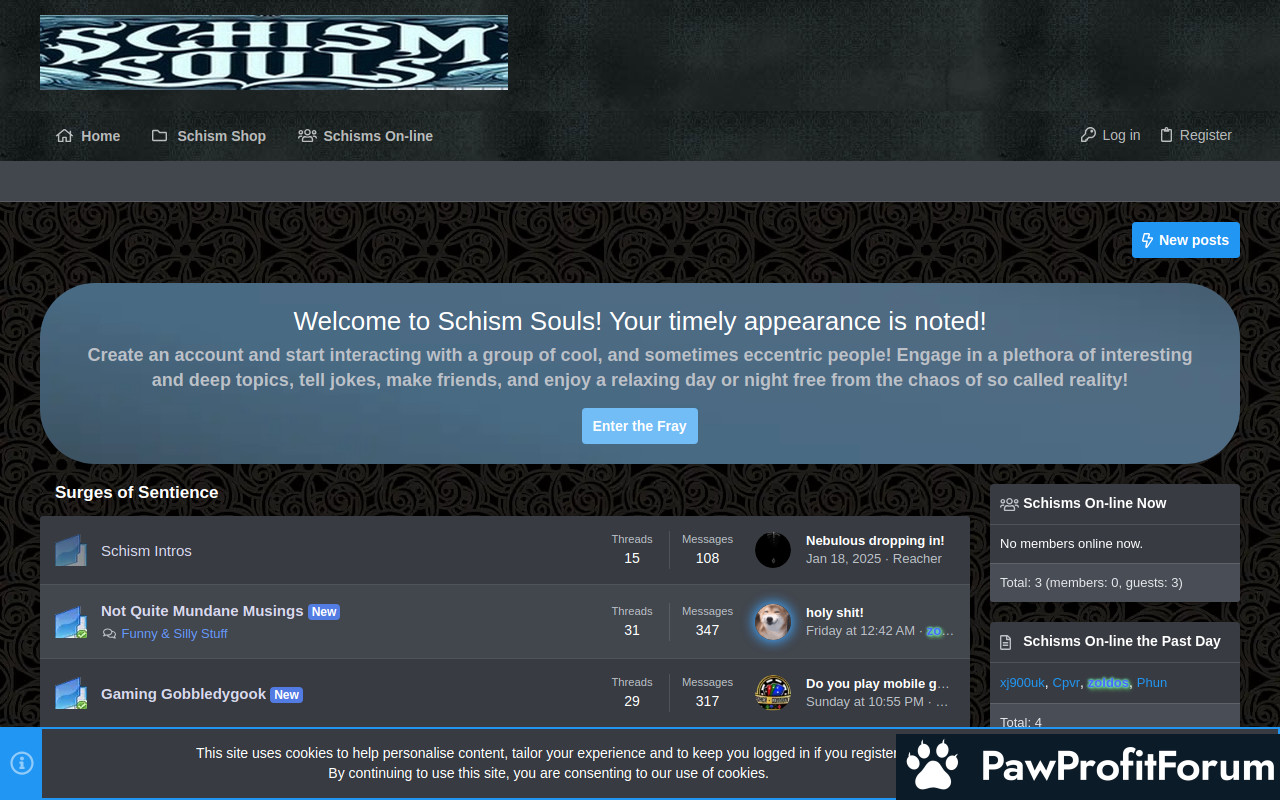Click the Schism Intros forum node icon
The height and width of the screenshot is (800, 1280).
tap(70, 551)
